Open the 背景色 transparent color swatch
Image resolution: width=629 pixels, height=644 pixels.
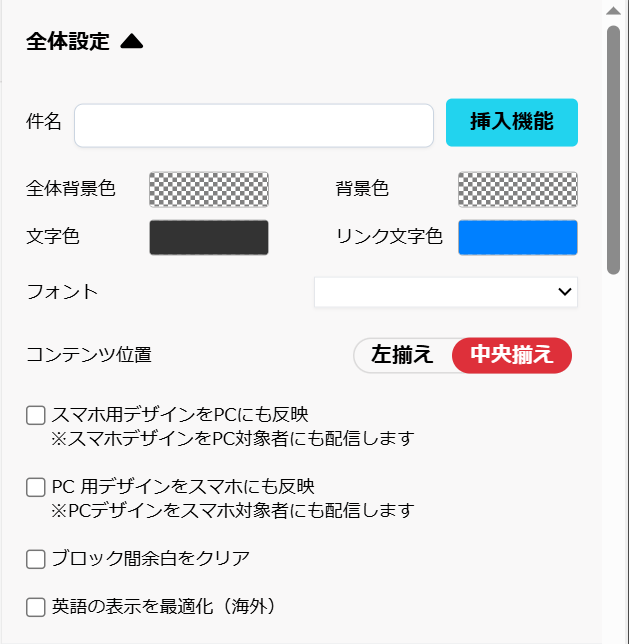point(518,188)
